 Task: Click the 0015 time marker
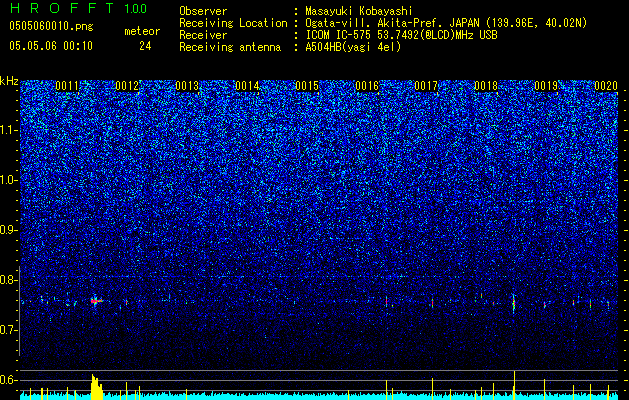[x=307, y=86]
